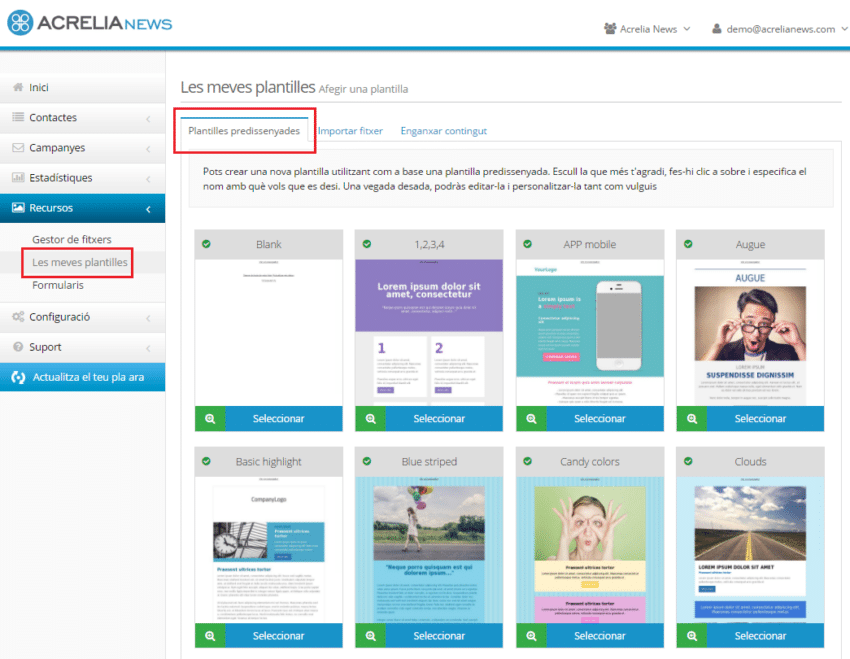Click the green check on Blank template
850x659 pixels.
click(207, 244)
